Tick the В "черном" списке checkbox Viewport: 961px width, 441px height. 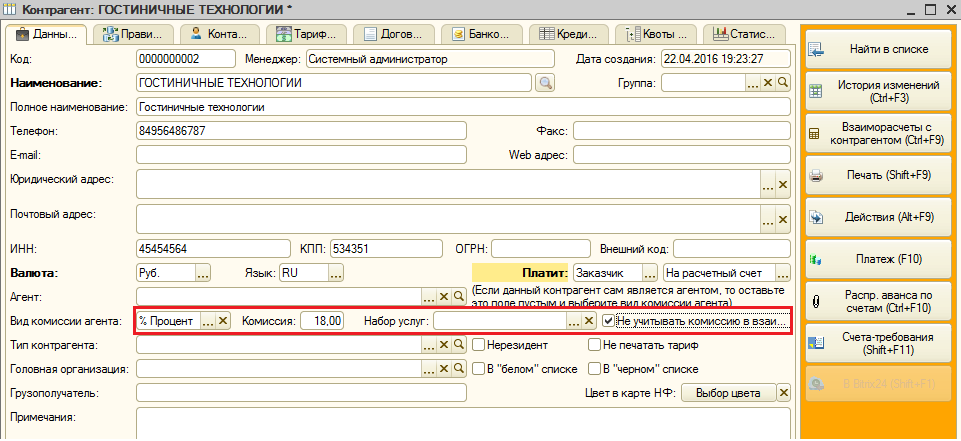[x=594, y=369]
